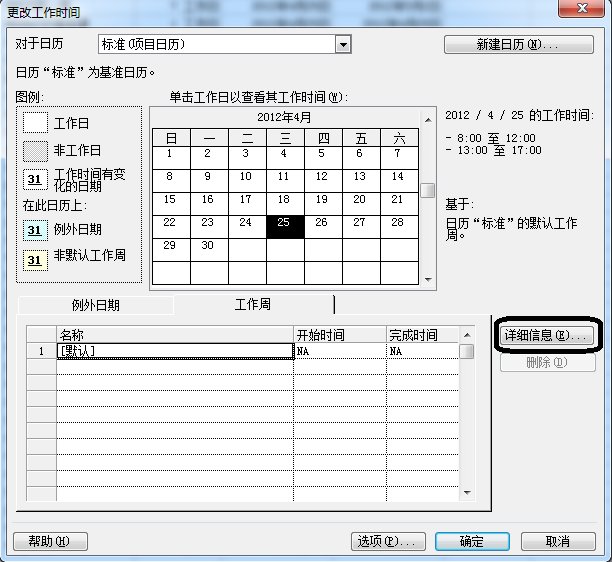612x562 pixels.
Task: Click row header number 1
Action: coord(41,351)
